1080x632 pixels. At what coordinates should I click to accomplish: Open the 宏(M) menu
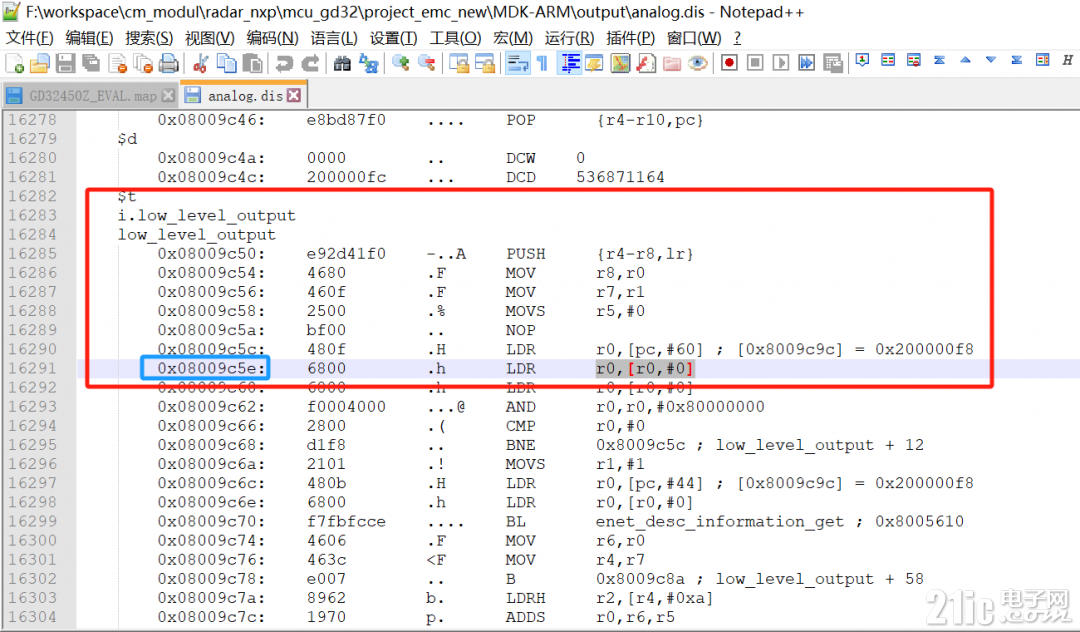pos(512,38)
